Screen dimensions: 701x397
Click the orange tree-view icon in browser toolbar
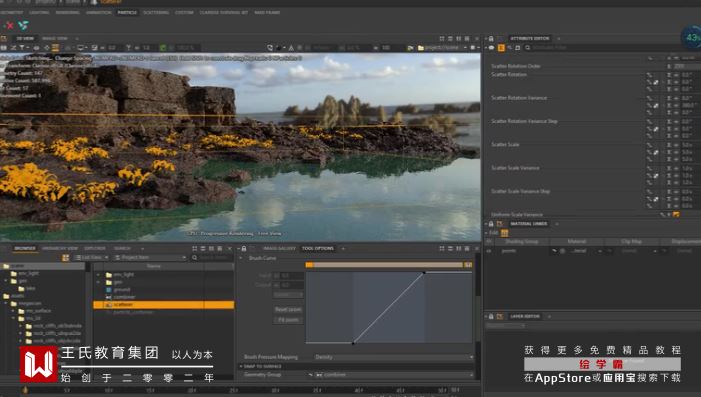[65, 258]
